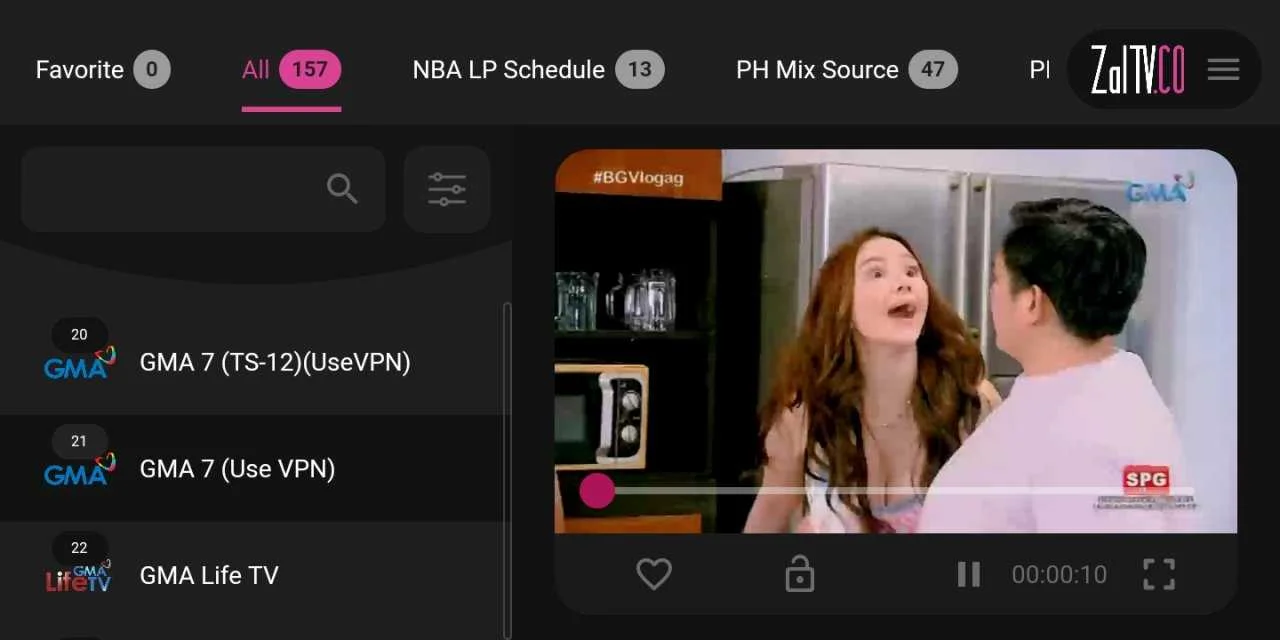Click the channel list scrollbar
The image size is (1280, 640).
(x=507, y=470)
